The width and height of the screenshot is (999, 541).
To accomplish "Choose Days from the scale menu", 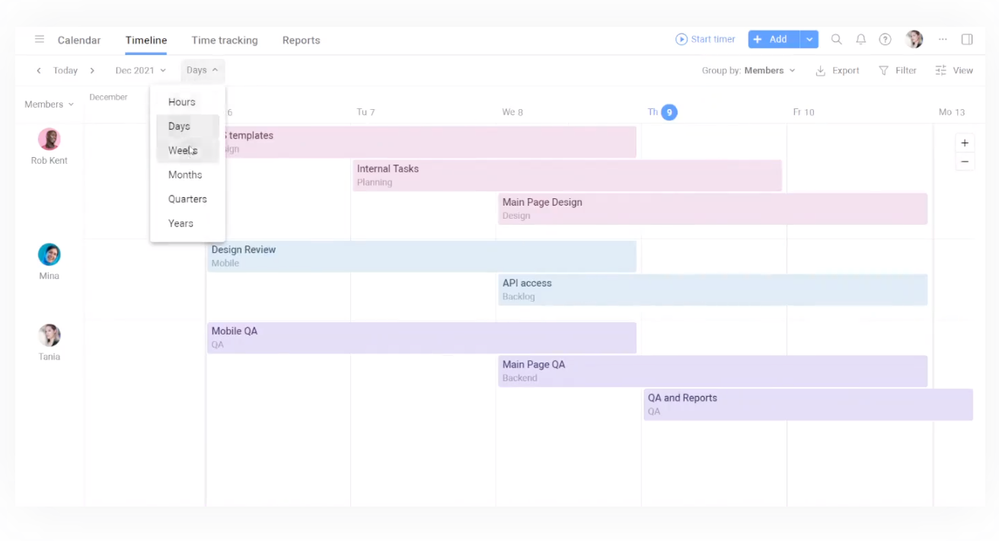I will point(188,126).
